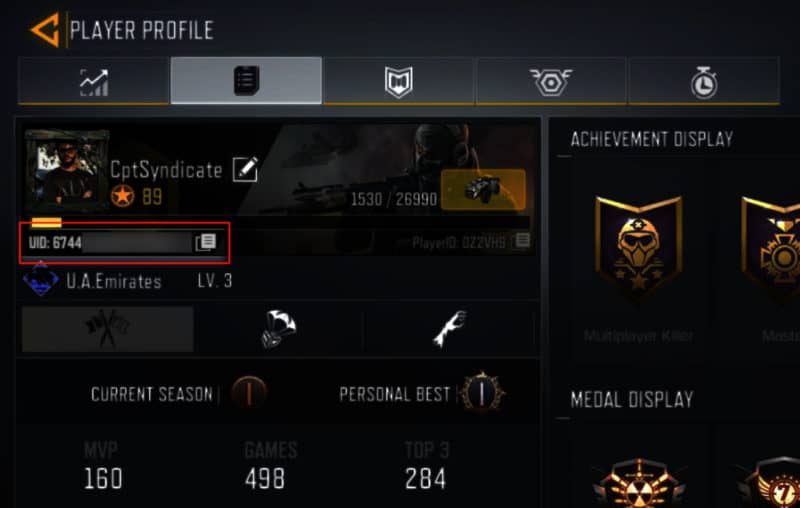Open the U.A.Emirates clan emblem

point(40,280)
